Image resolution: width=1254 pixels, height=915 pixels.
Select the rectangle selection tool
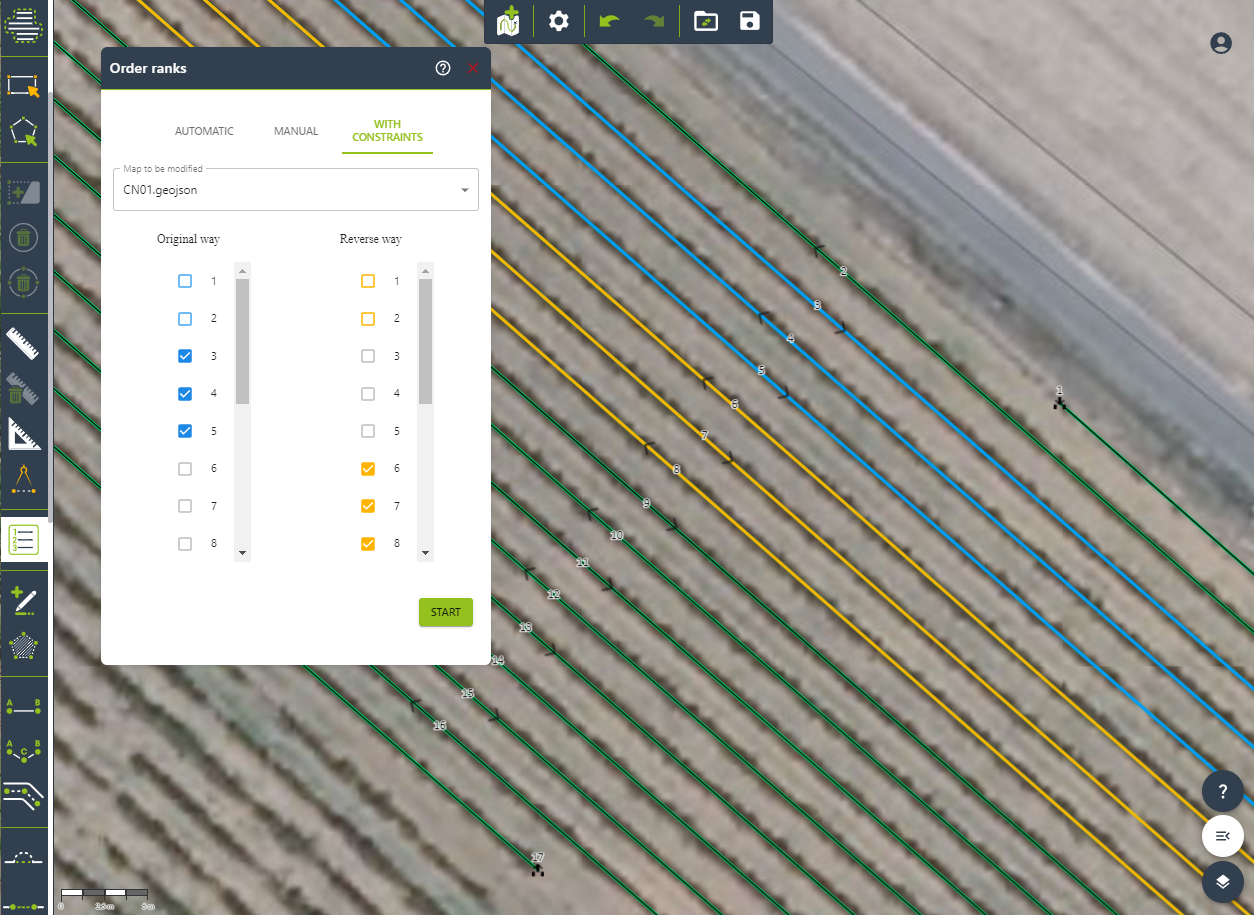pos(23,85)
